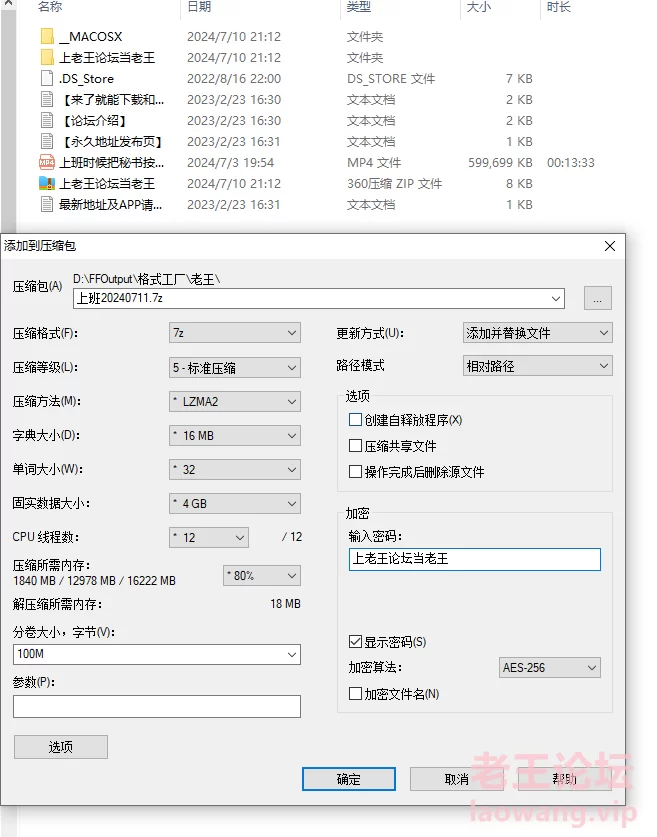Click the 最新地址及APP请... document icon

pos(47,204)
